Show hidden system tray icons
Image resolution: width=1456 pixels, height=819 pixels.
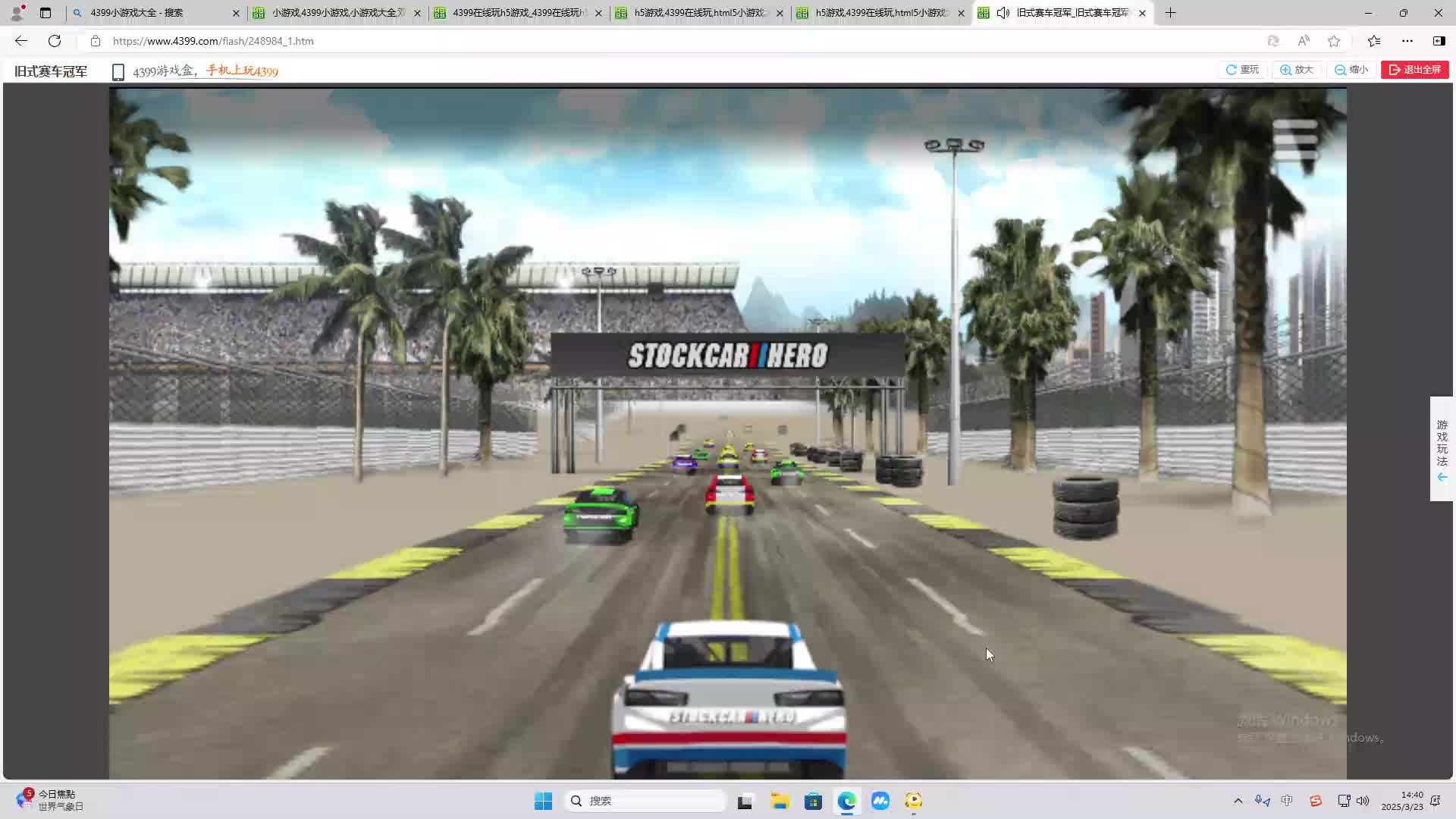[x=1238, y=801]
